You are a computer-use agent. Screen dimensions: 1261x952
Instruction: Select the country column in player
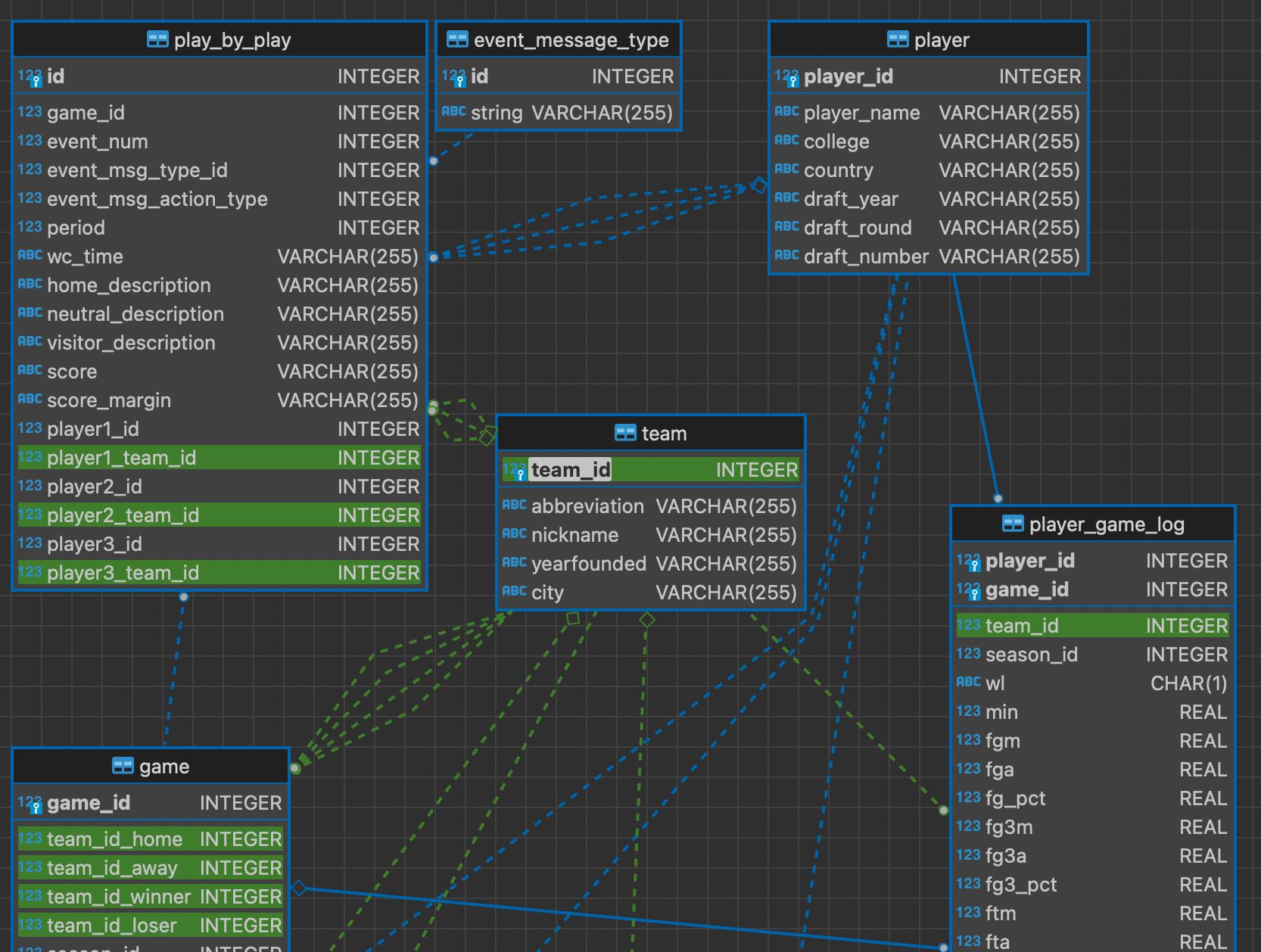(x=928, y=170)
